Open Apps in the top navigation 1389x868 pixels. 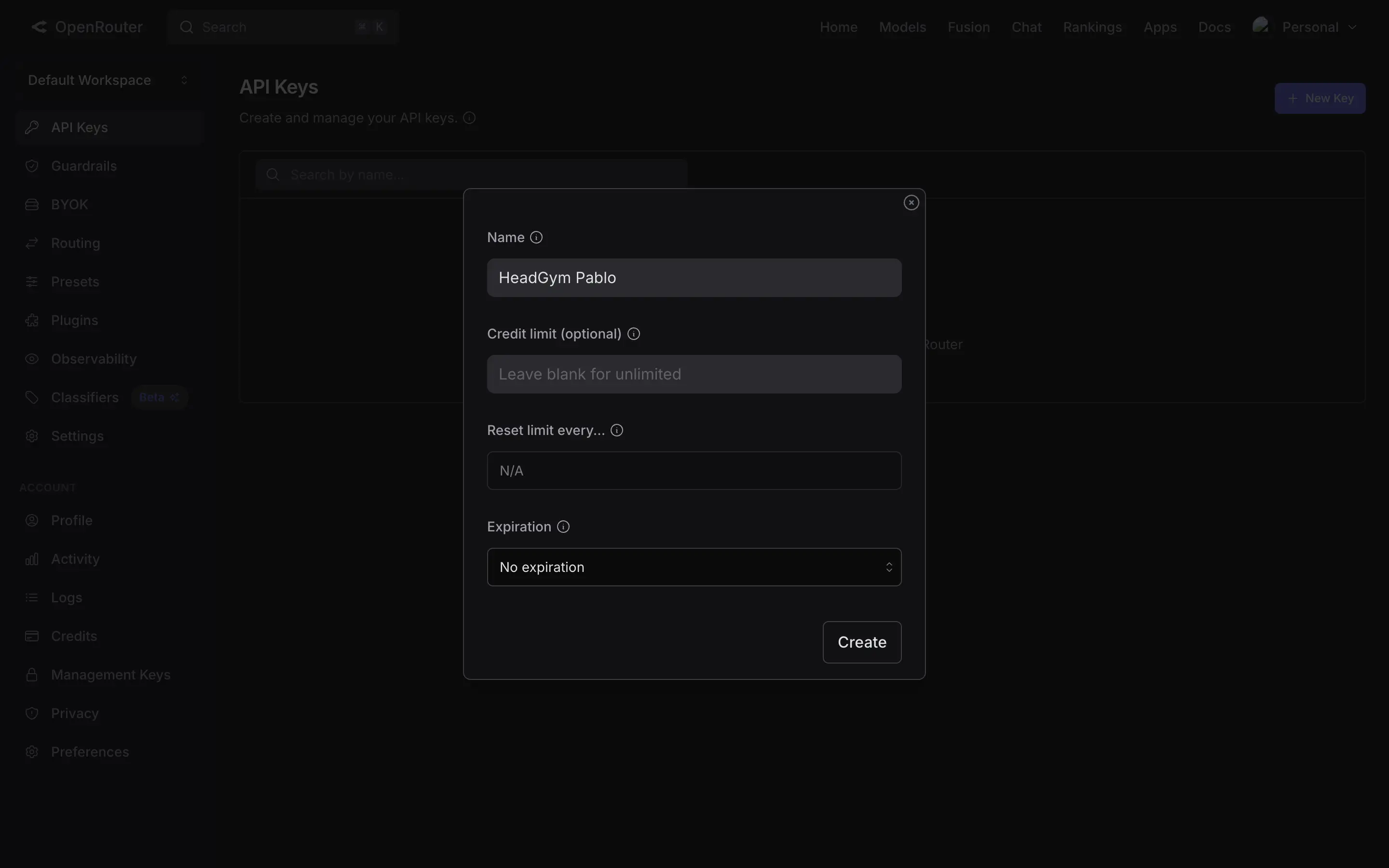(1160, 27)
